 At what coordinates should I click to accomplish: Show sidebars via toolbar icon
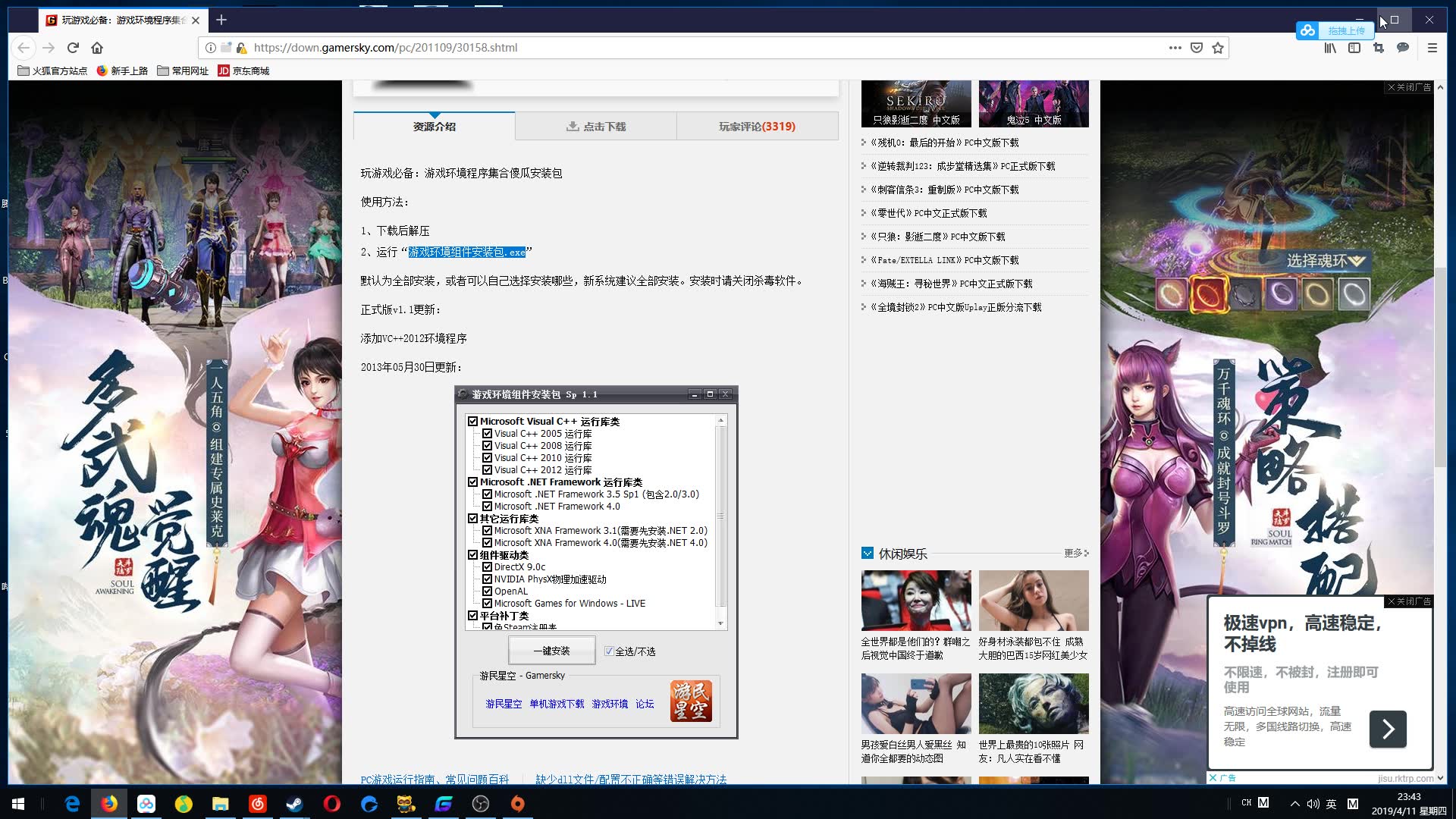click(x=1354, y=47)
